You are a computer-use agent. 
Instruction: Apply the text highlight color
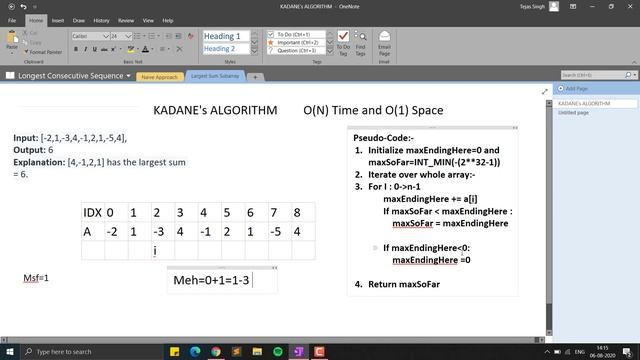131,49
